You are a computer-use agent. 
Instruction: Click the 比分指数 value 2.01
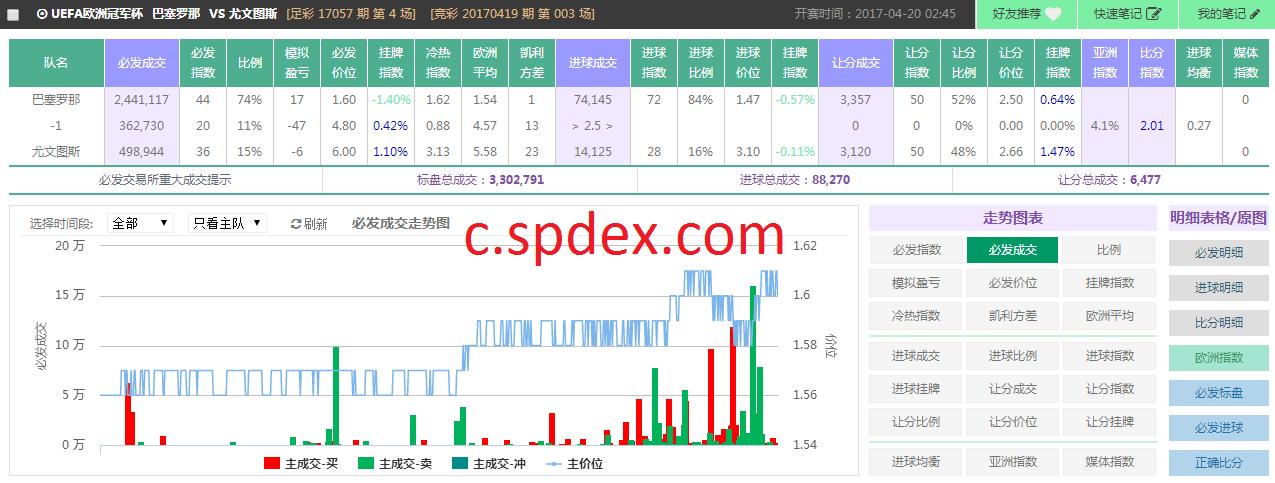1152,126
